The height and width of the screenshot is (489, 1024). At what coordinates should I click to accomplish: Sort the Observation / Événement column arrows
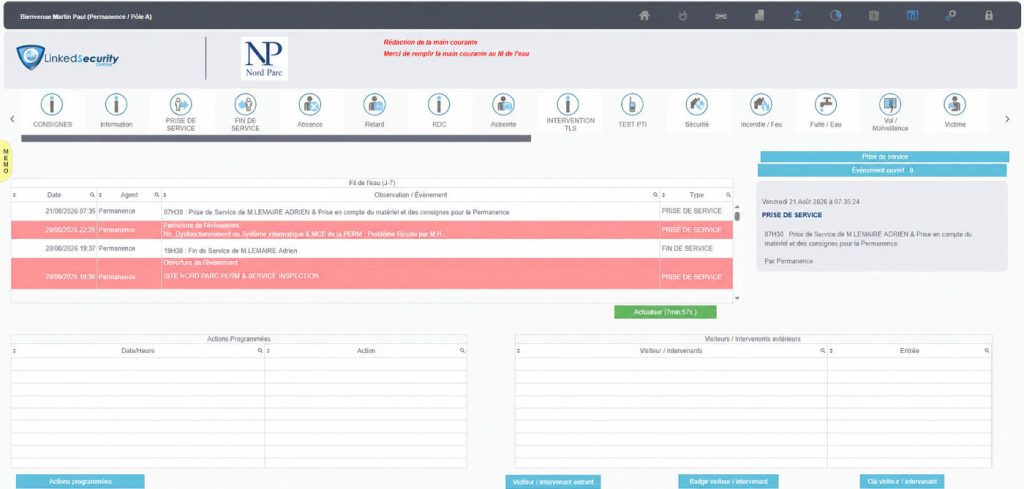[165, 195]
